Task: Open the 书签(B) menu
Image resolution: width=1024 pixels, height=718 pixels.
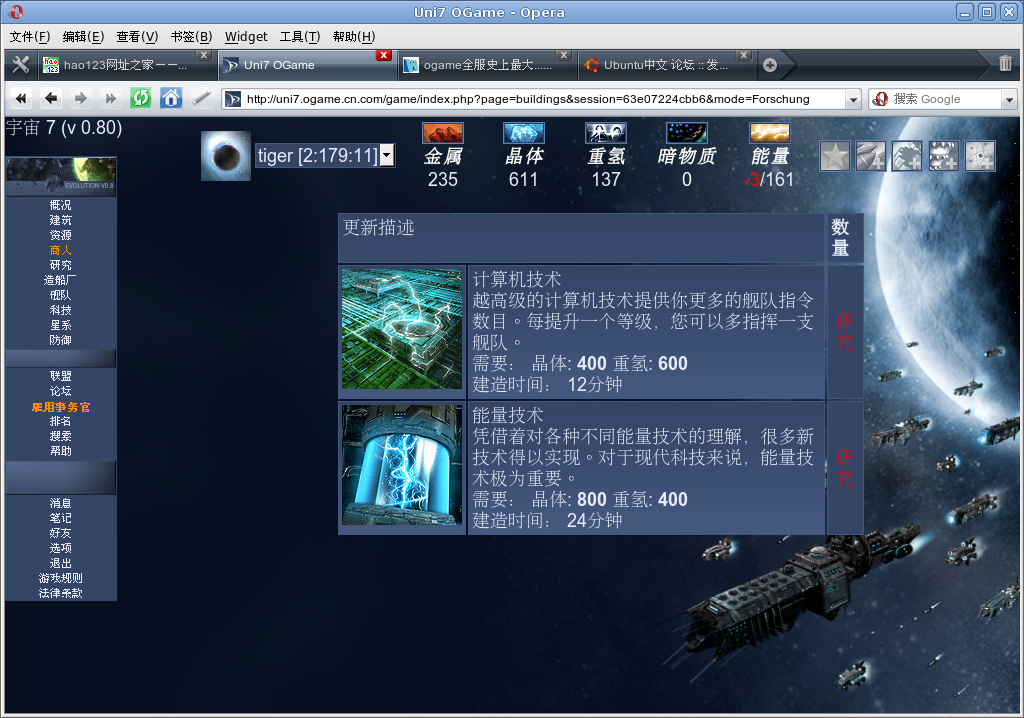Action: click(191, 37)
